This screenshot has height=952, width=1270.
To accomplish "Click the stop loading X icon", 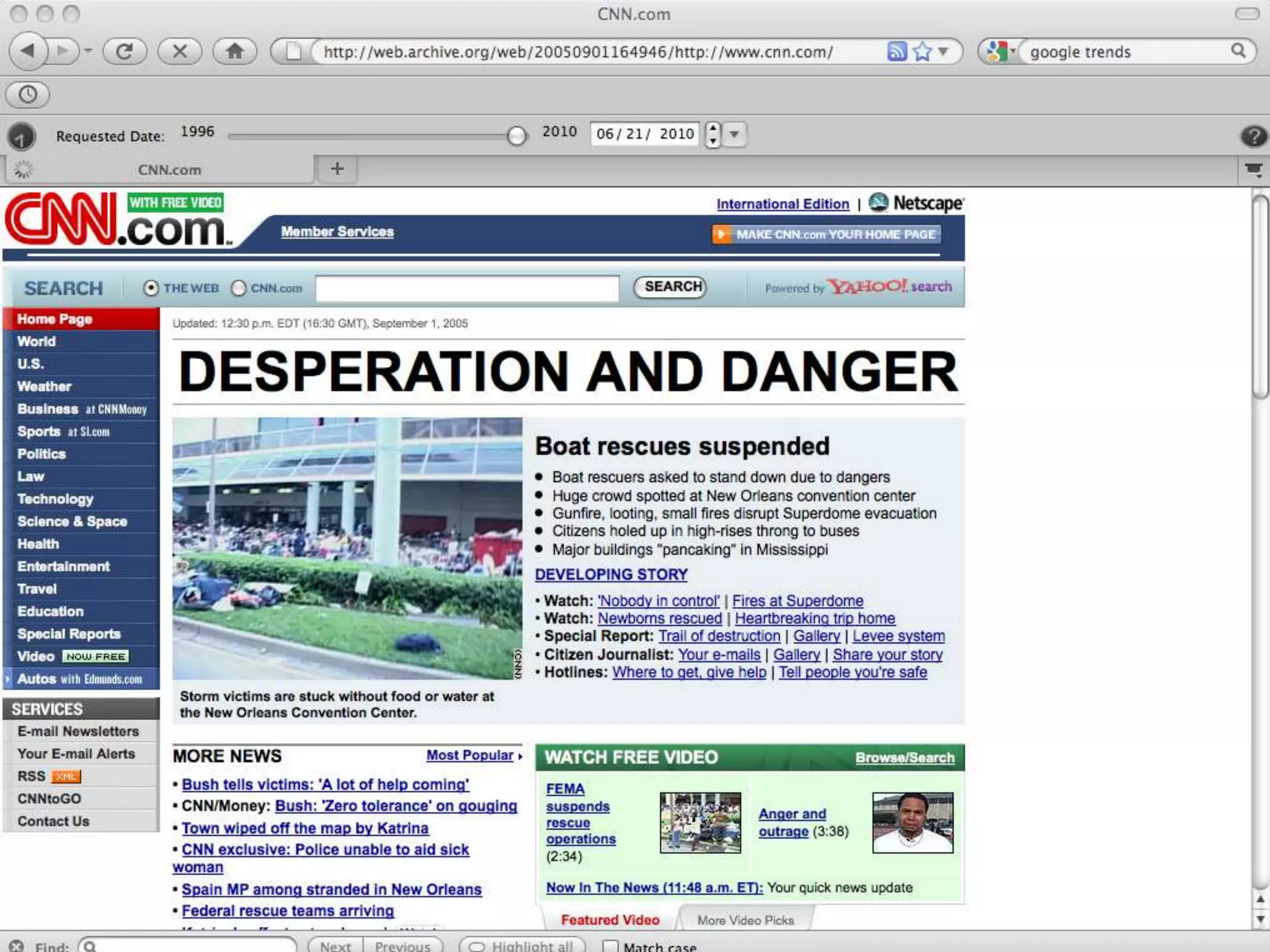I will click(180, 51).
